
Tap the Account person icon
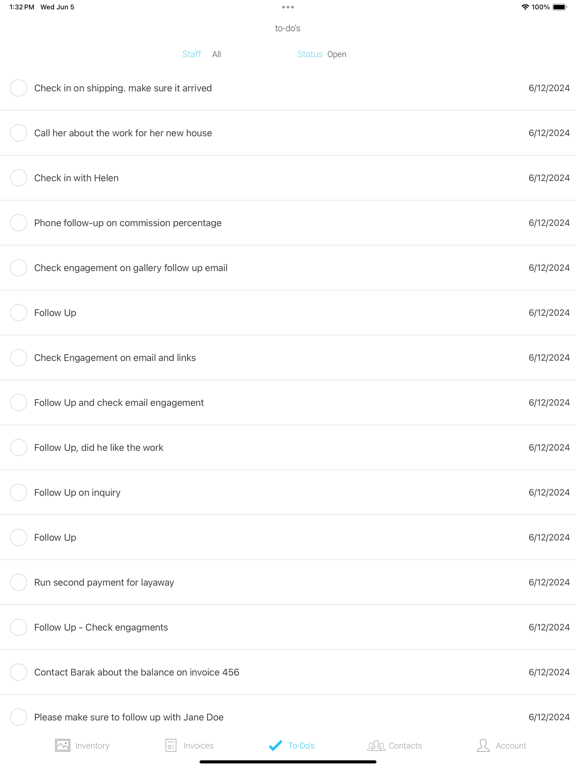[483, 745]
